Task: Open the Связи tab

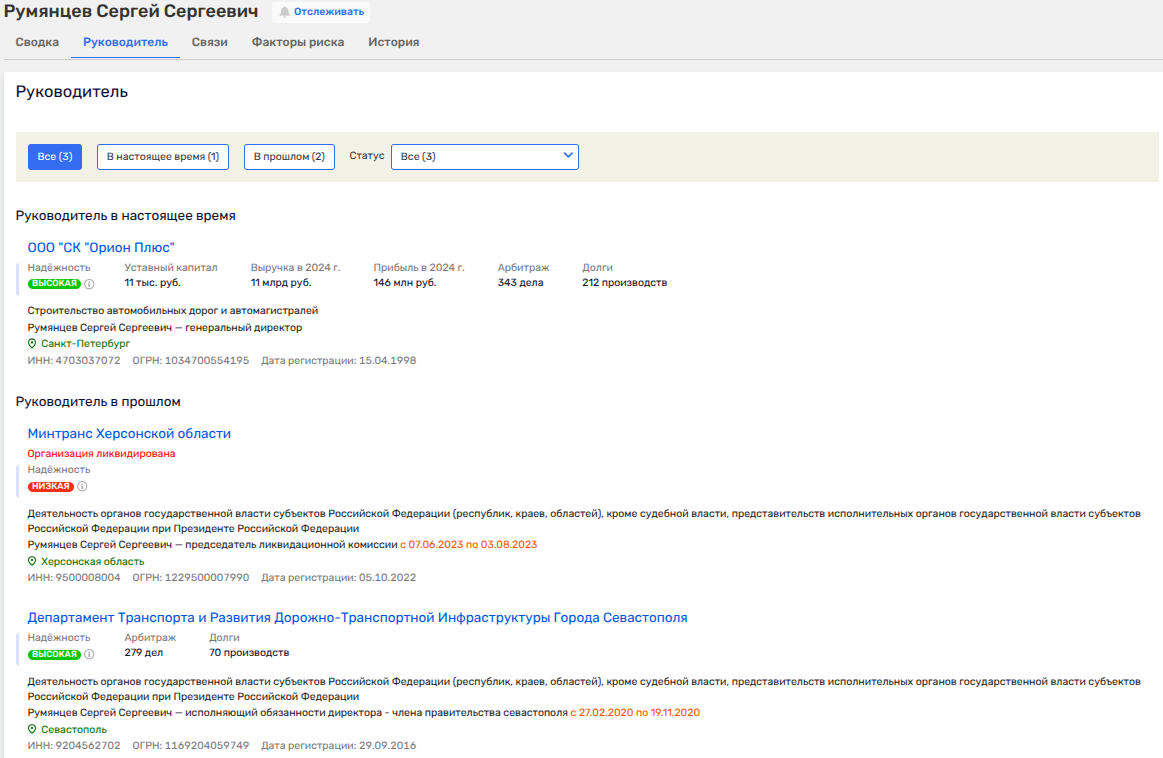Action: tap(209, 42)
